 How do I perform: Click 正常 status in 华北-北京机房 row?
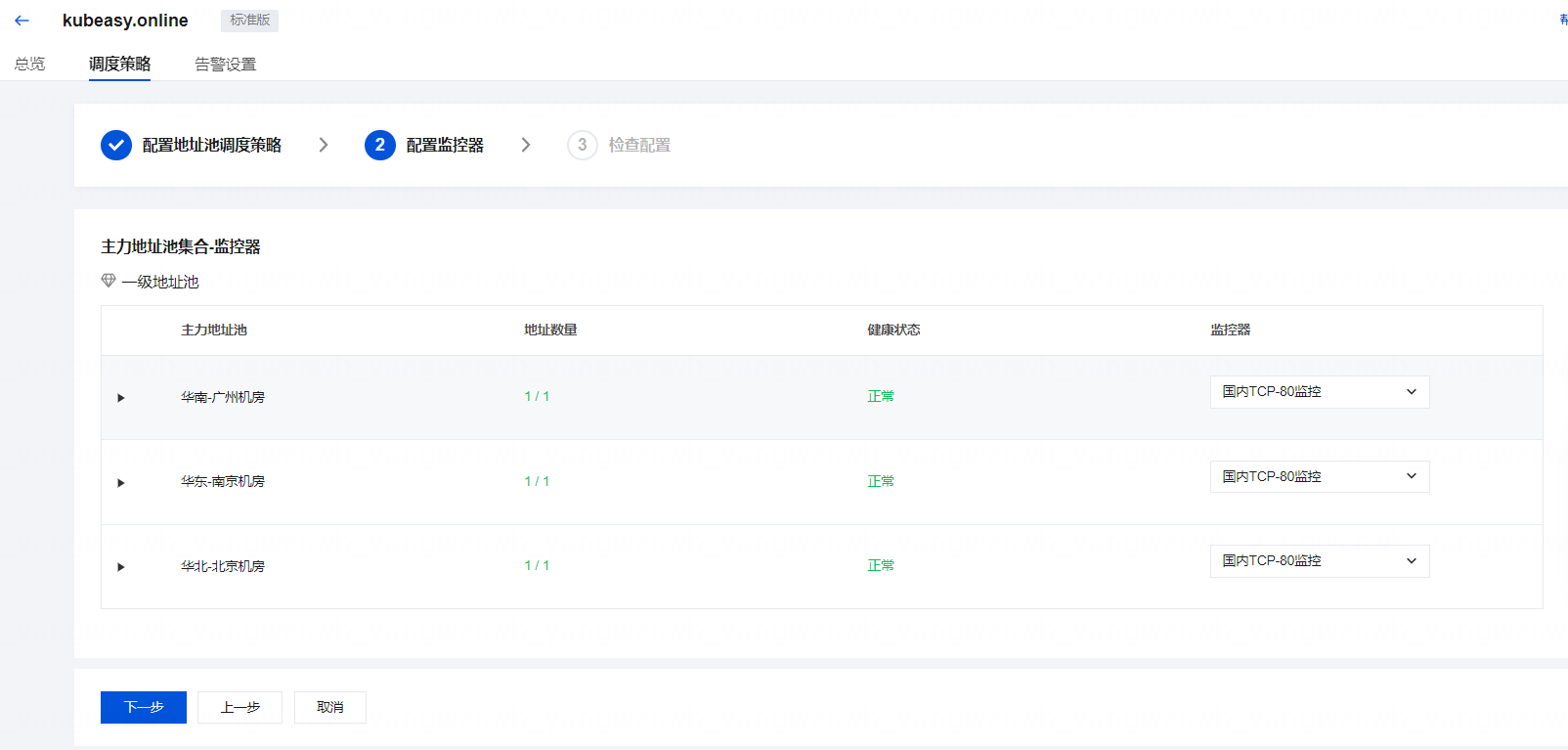pyautogui.click(x=881, y=565)
